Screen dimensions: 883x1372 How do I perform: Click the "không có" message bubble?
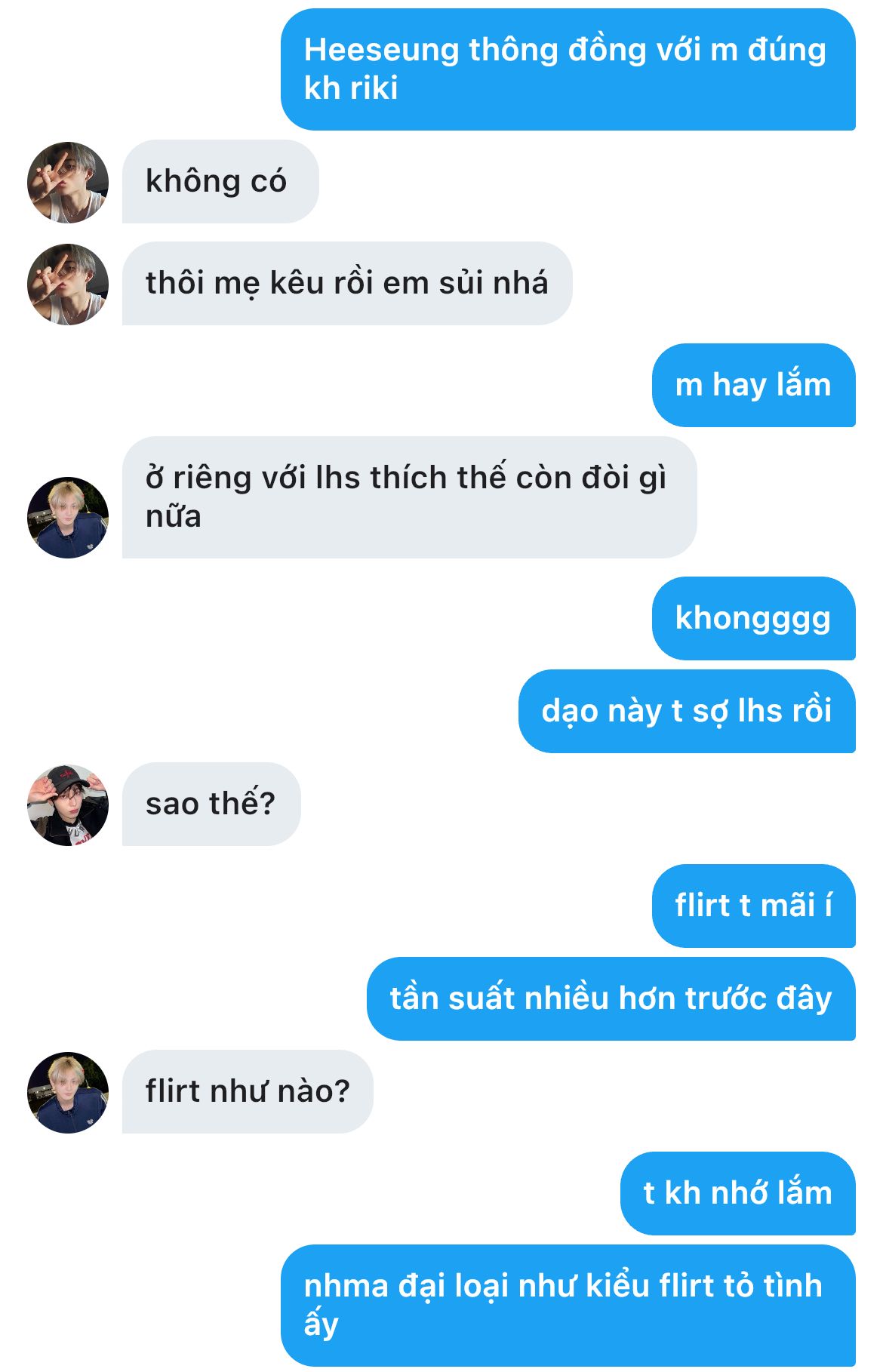pyautogui.click(x=220, y=182)
